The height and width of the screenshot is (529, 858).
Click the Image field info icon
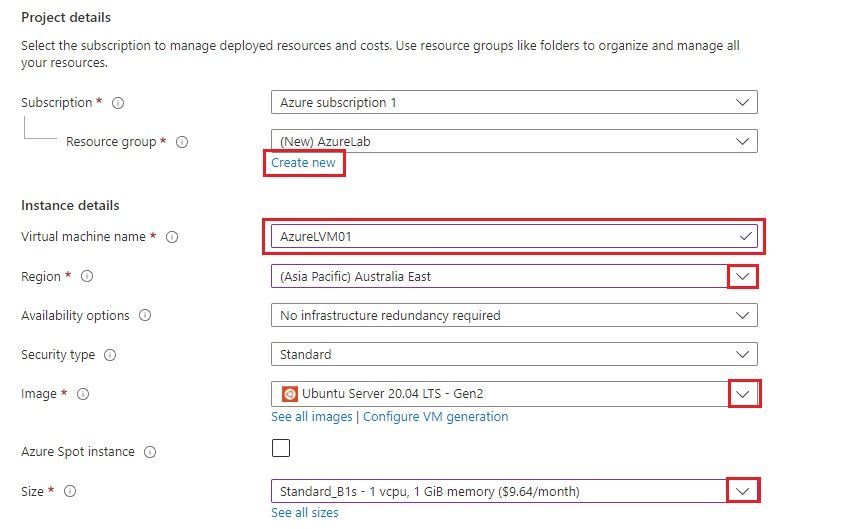(x=83, y=394)
